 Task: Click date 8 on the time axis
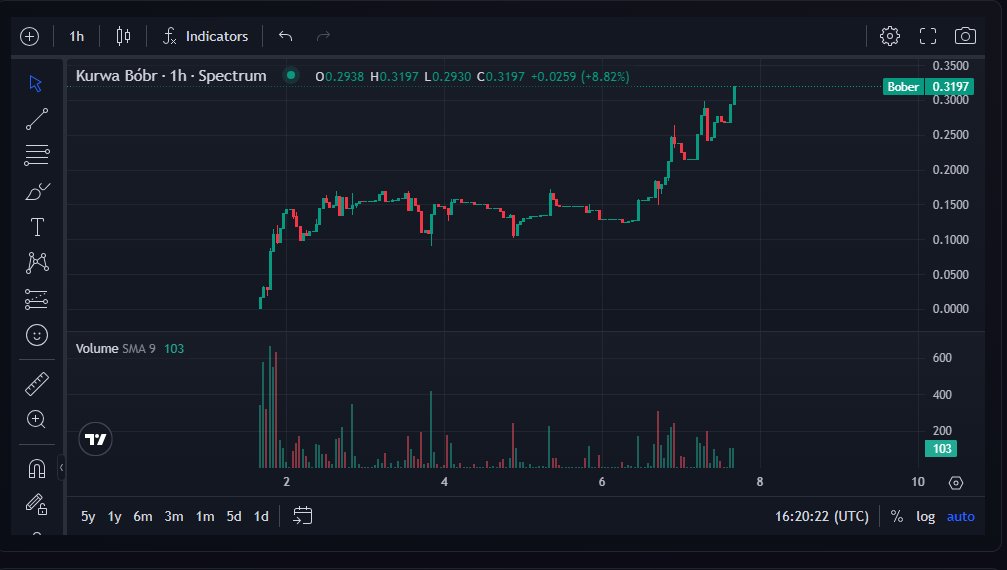[x=760, y=481]
